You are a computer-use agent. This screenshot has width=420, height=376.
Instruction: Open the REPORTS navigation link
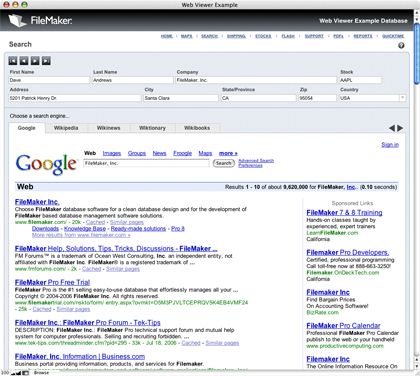point(363,36)
